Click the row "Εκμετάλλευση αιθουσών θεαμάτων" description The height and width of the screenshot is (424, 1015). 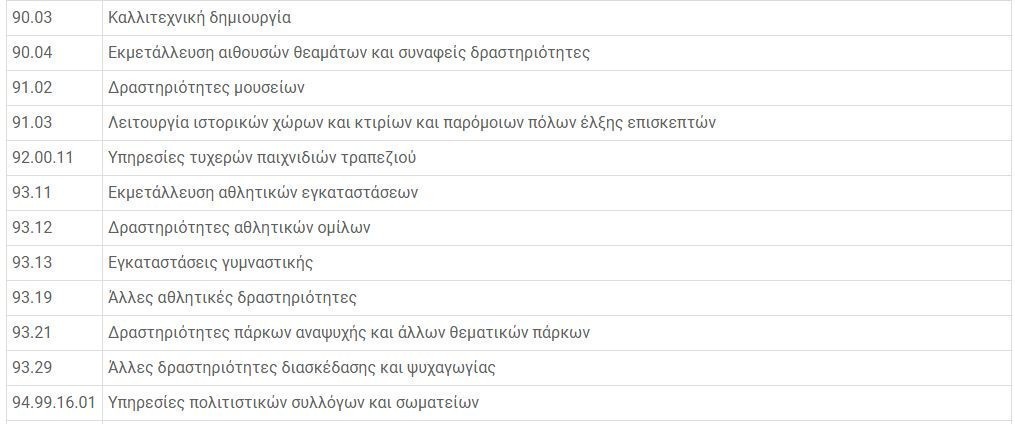[348, 52]
